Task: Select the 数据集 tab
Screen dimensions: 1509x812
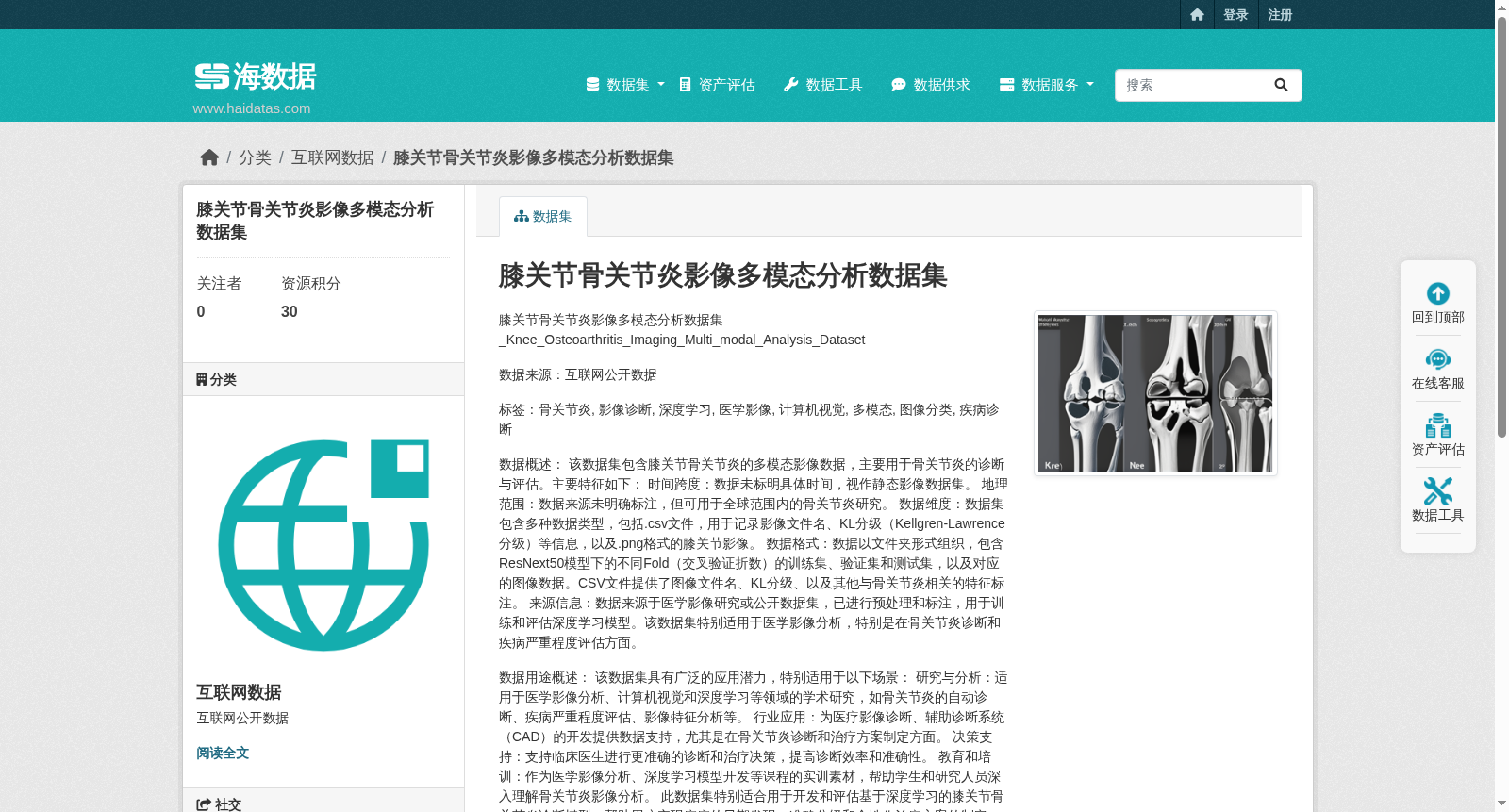Action: pos(543,217)
